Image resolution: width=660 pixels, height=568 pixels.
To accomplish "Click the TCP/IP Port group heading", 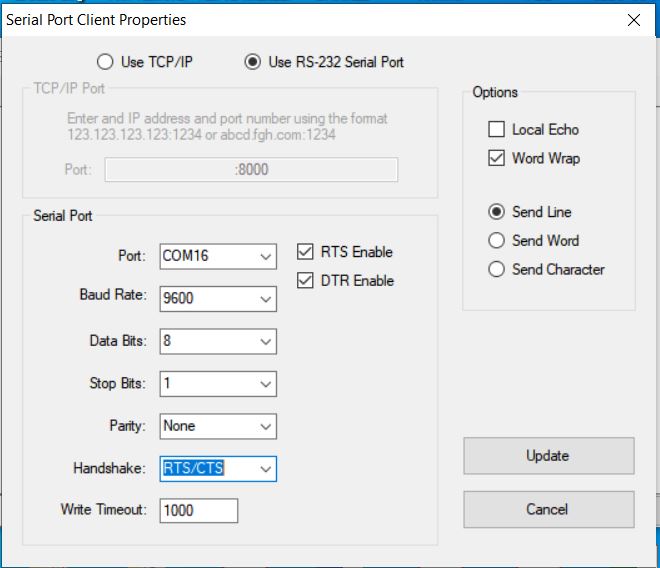I will pyautogui.click(x=69, y=88).
